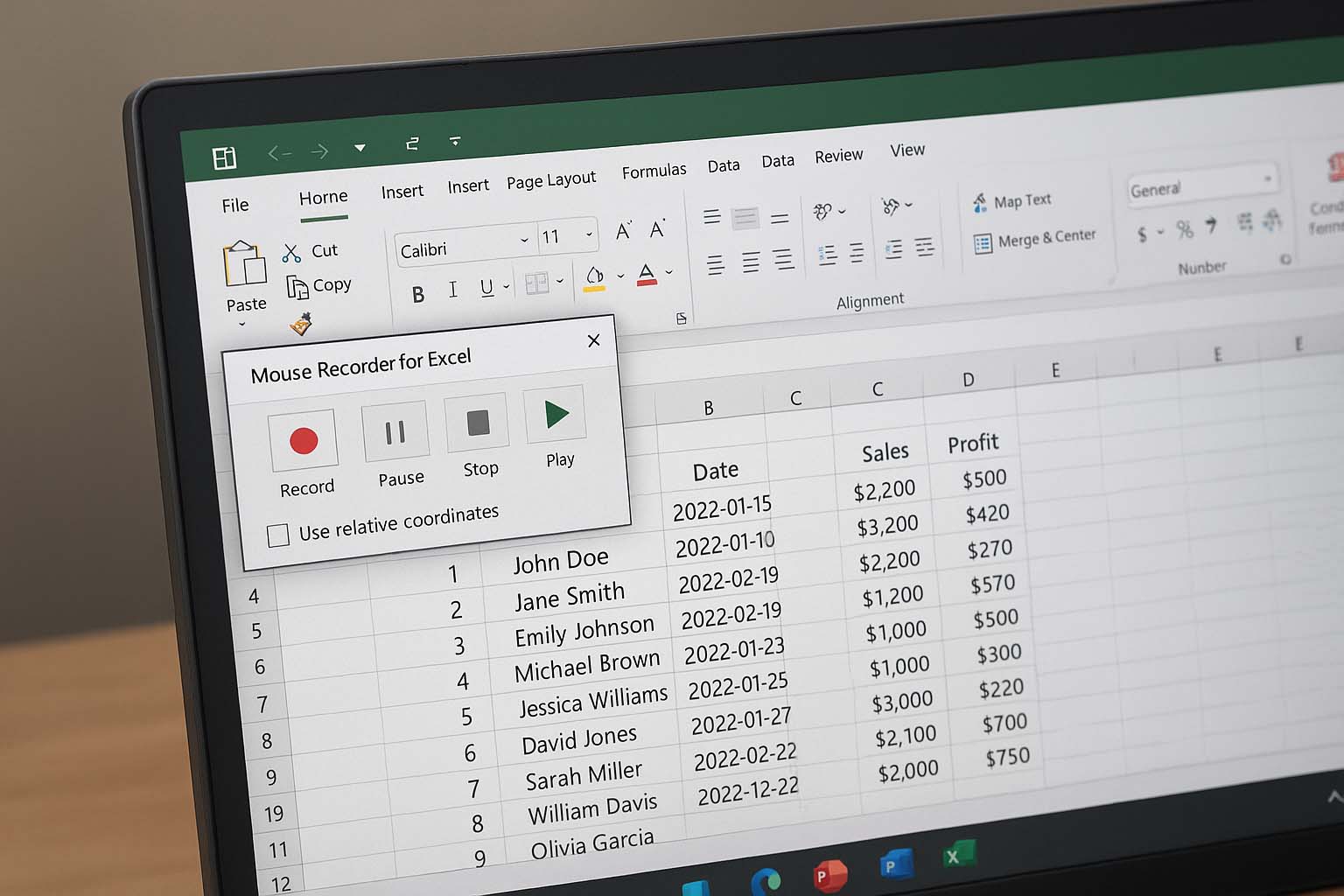Click the Map Text button
Viewport: 1344px width, 896px height.
[1011, 201]
